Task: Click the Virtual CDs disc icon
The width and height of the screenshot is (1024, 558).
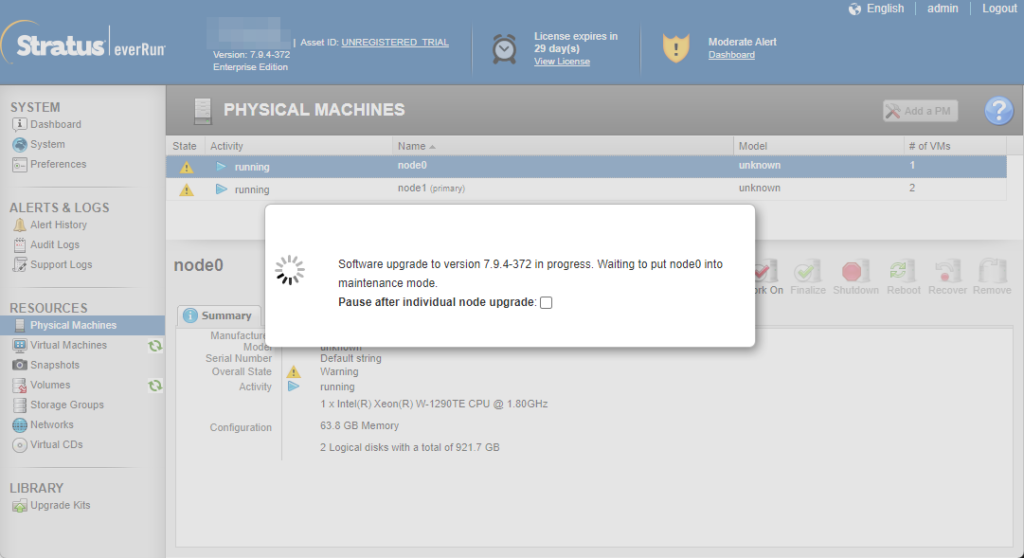Action: point(20,445)
